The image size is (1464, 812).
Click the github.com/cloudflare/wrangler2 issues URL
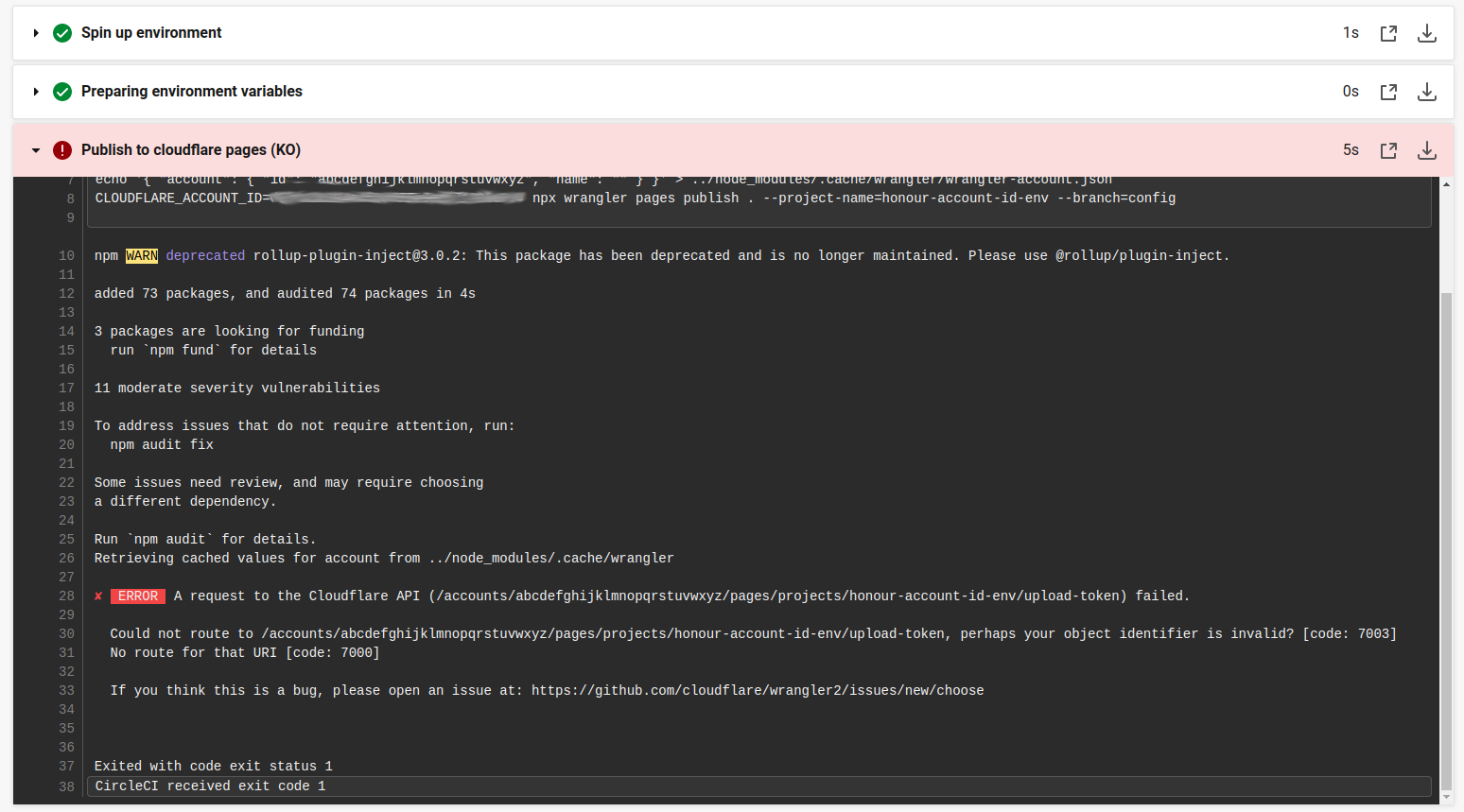(x=758, y=691)
